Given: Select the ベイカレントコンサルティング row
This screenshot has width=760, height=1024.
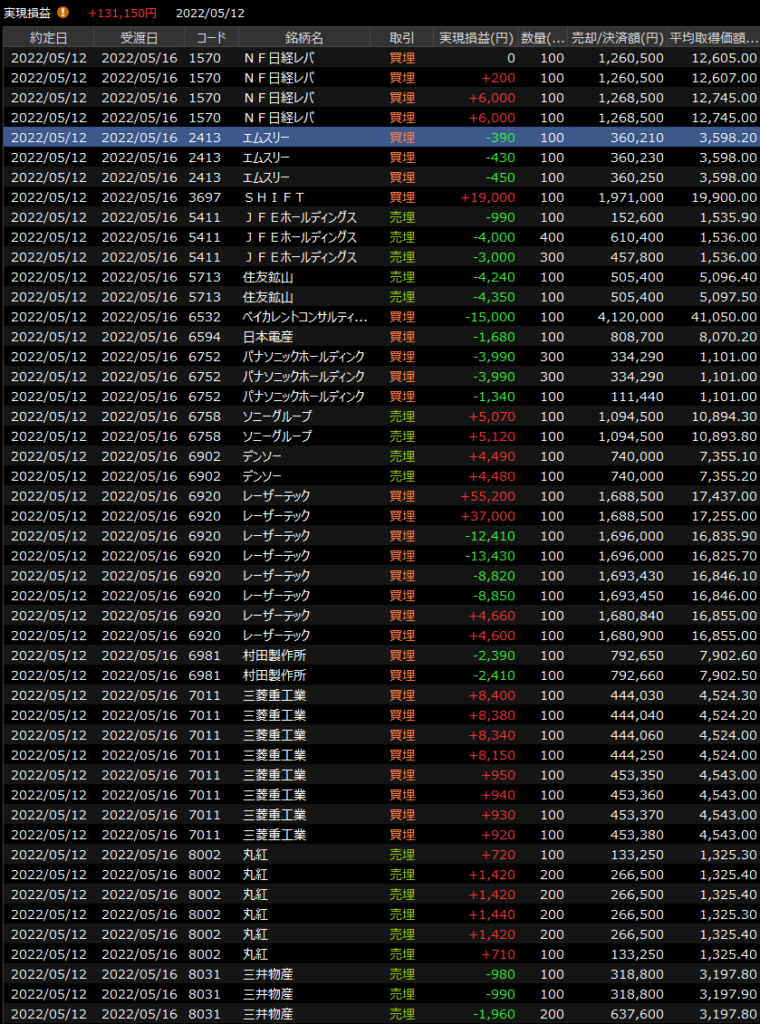Looking at the screenshot, I should 380,317.
